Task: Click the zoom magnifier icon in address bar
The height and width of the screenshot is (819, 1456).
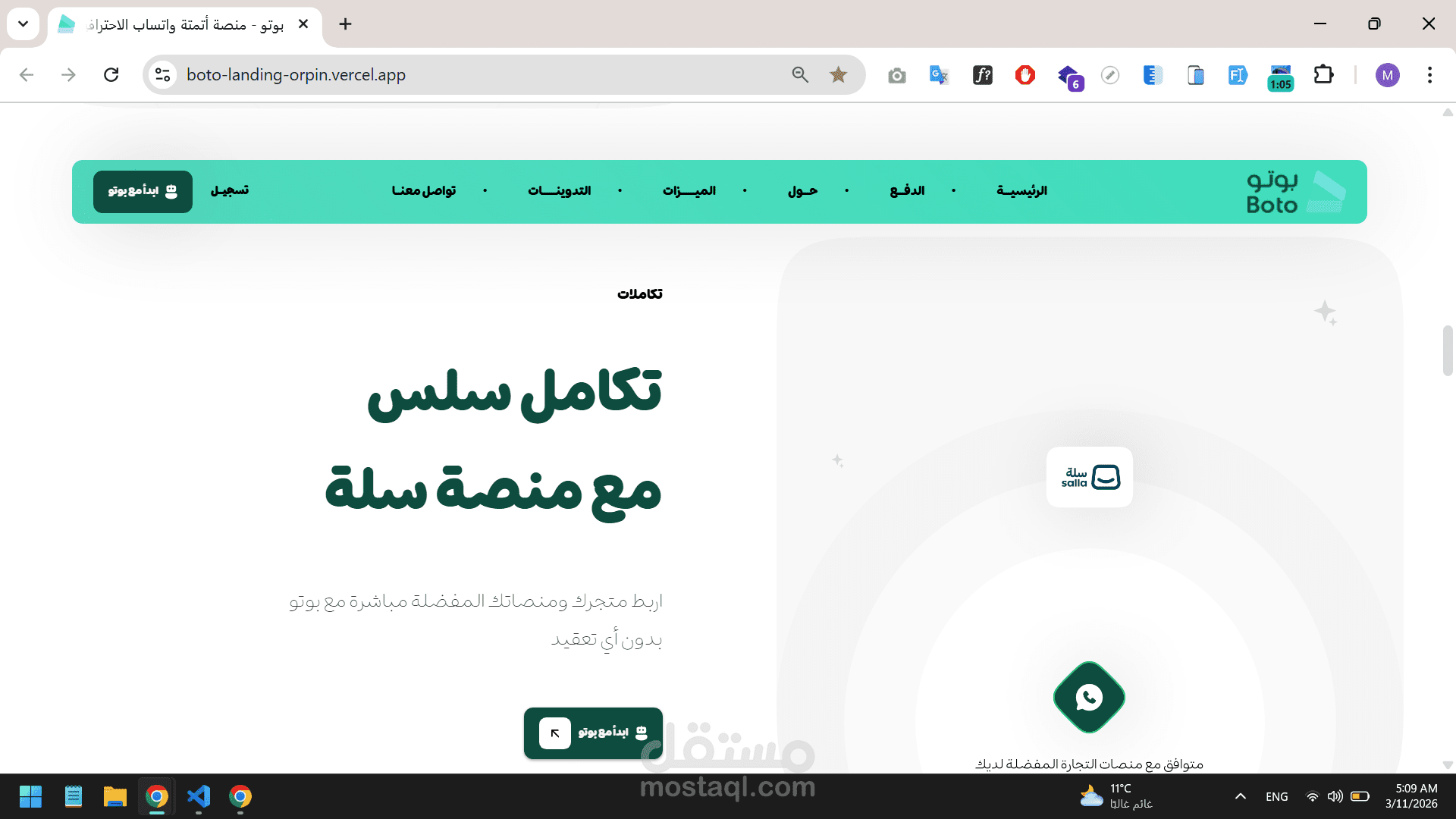Action: (800, 74)
